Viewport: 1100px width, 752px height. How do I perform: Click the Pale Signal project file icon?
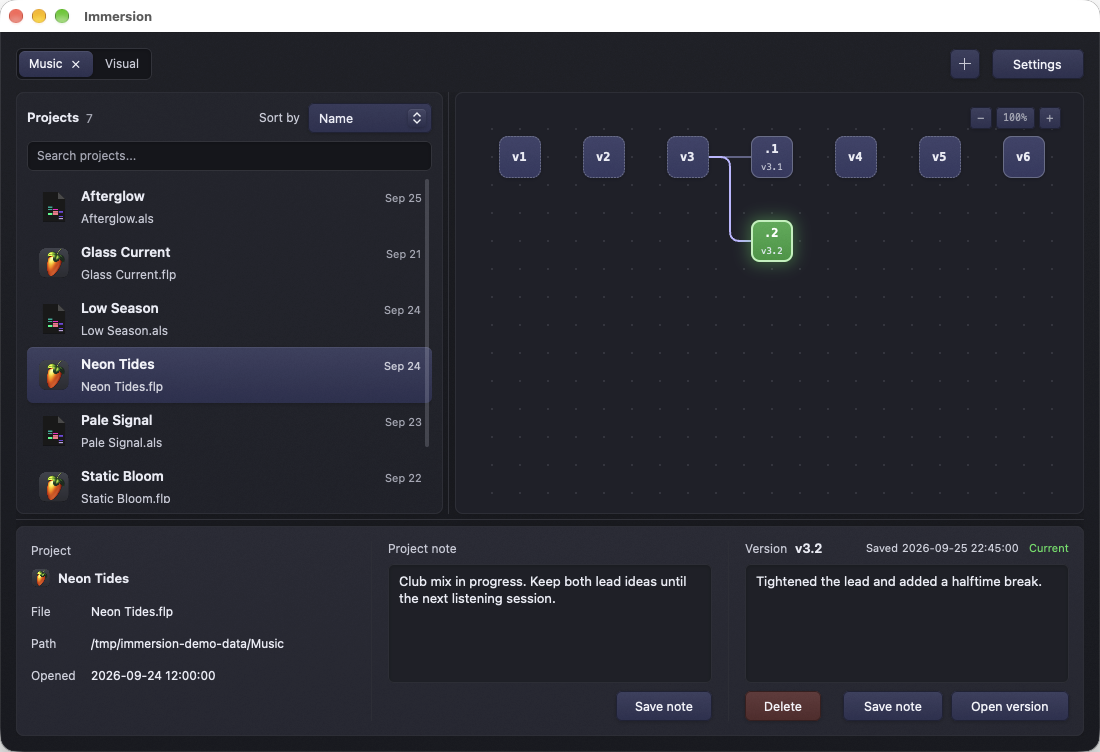(x=54, y=431)
